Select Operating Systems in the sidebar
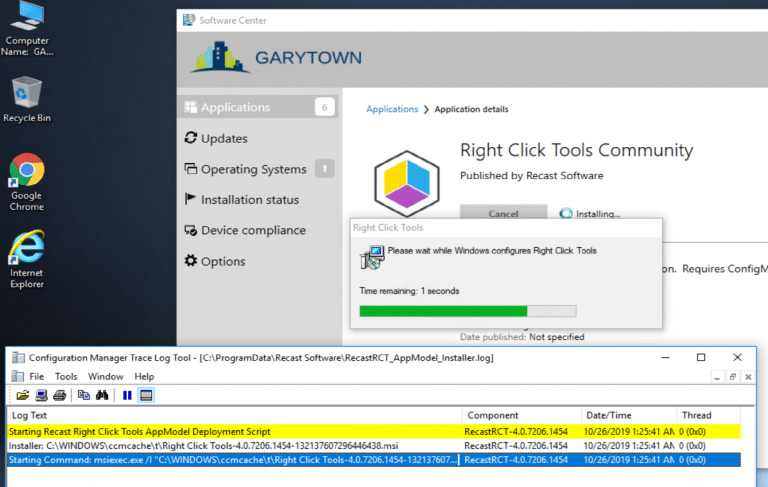768x487 pixels. point(253,169)
